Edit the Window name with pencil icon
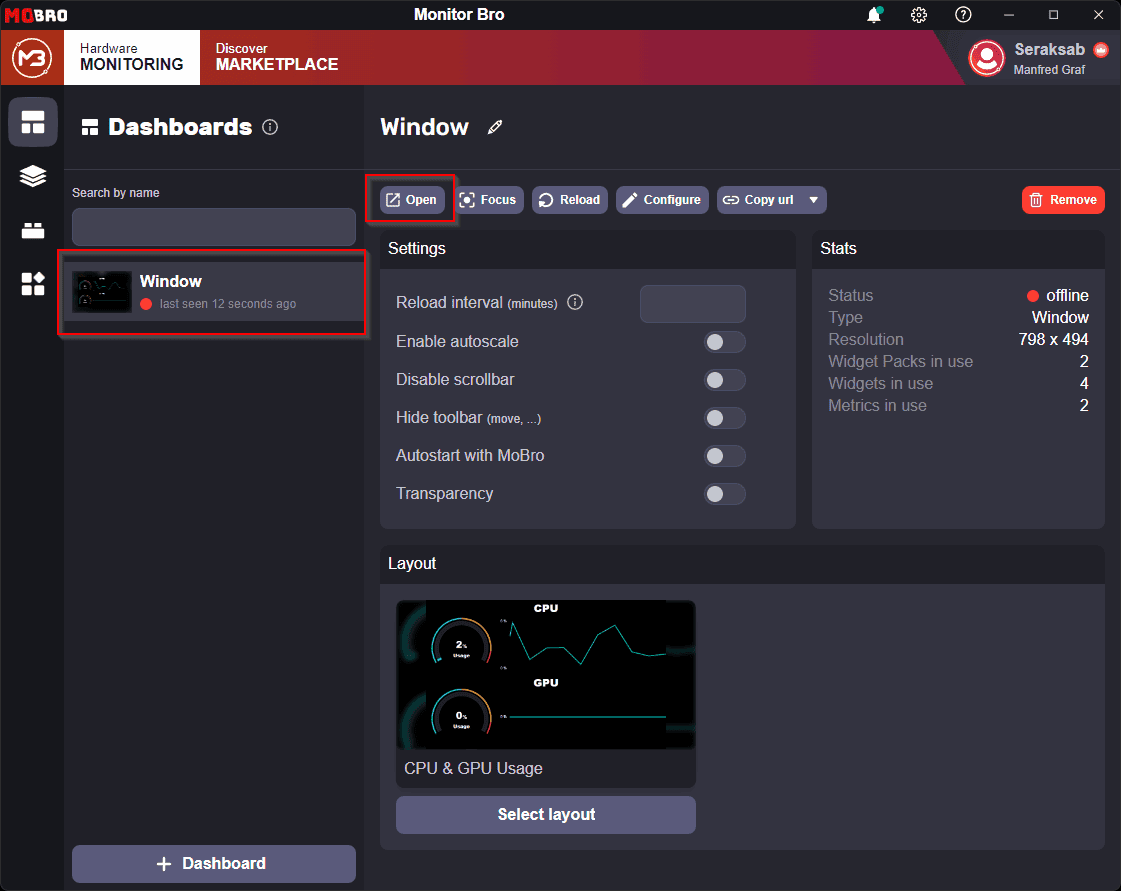The width and height of the screenshot is (1121, 891). 495,127
